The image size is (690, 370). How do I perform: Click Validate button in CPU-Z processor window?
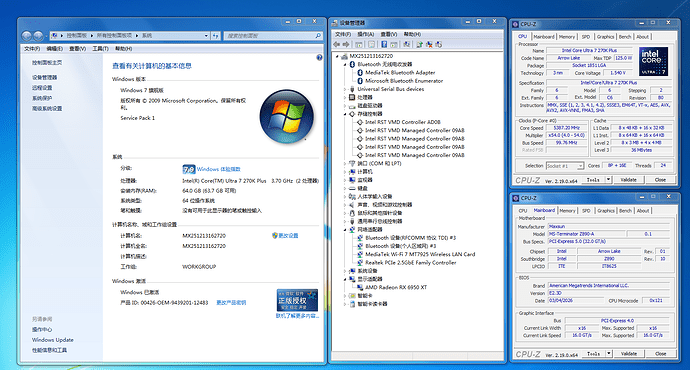(x=628, y=180)
